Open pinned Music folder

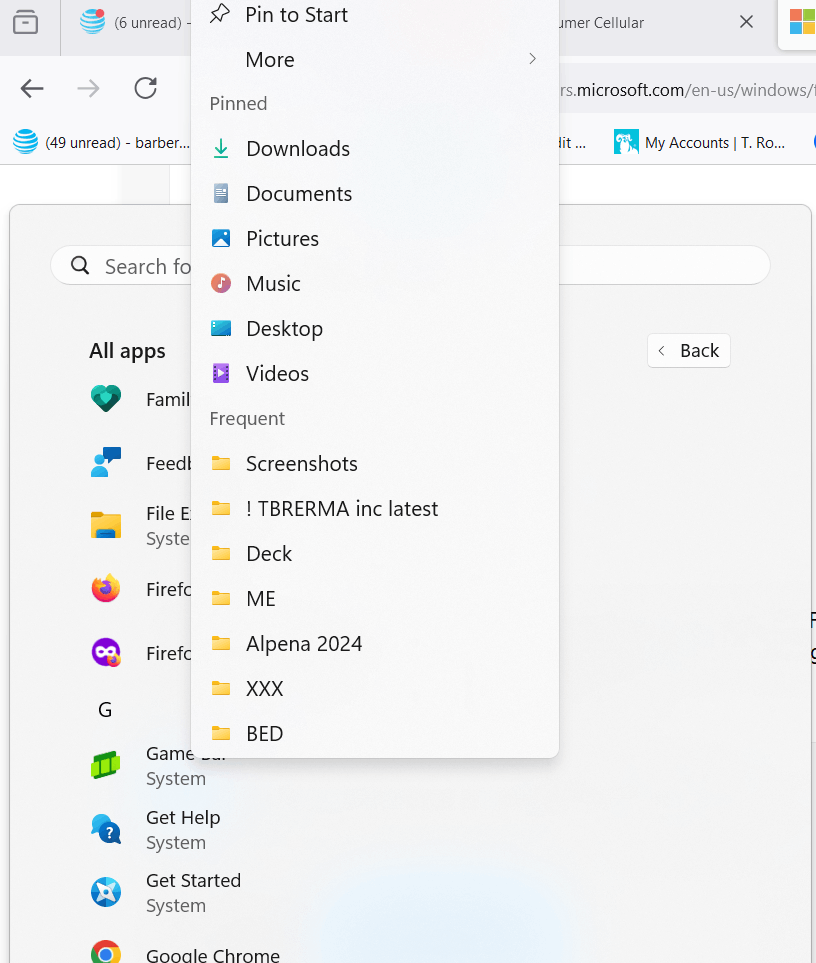coord(375,283)
